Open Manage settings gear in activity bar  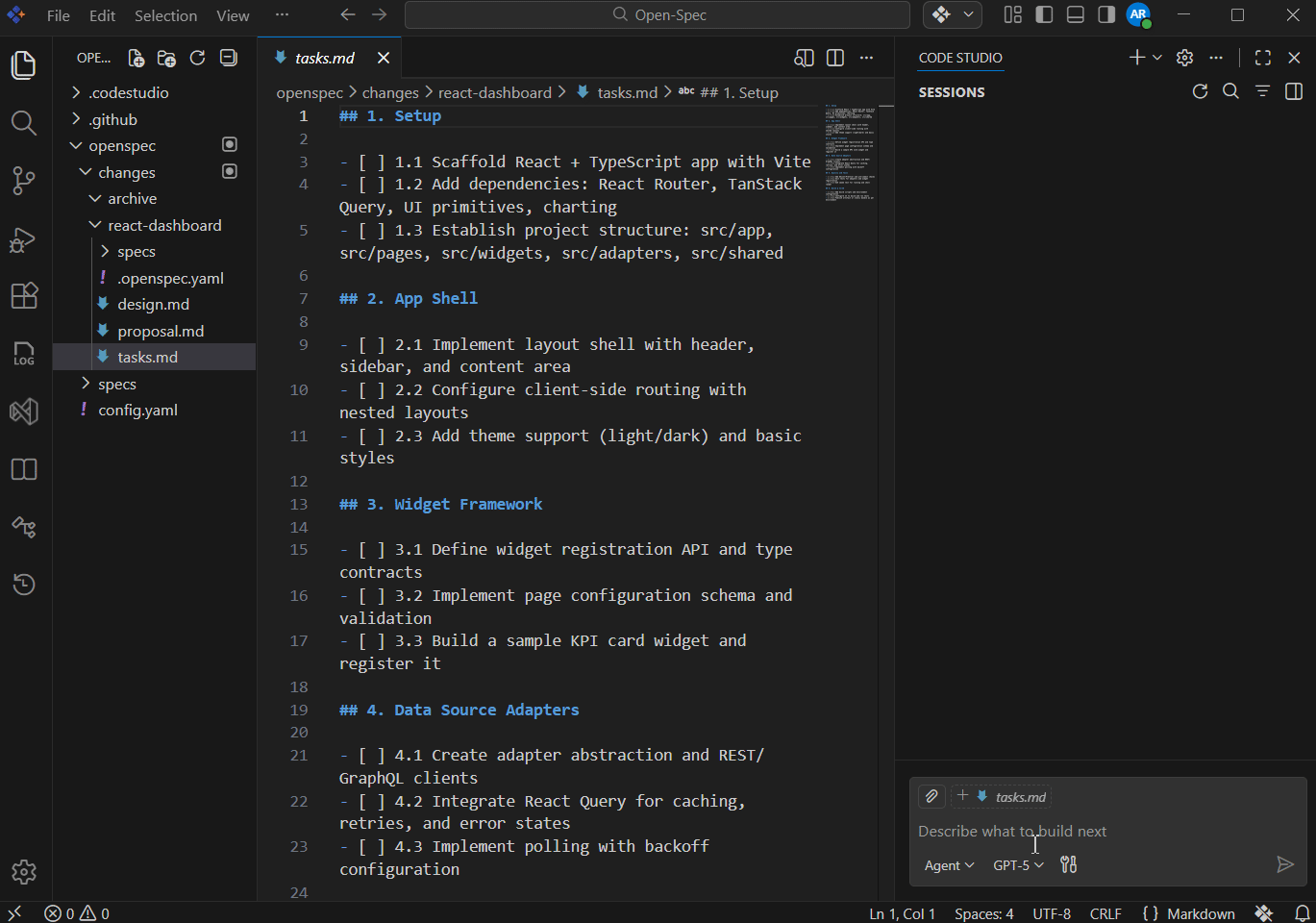pyautogui.click(x=24, y=872)
